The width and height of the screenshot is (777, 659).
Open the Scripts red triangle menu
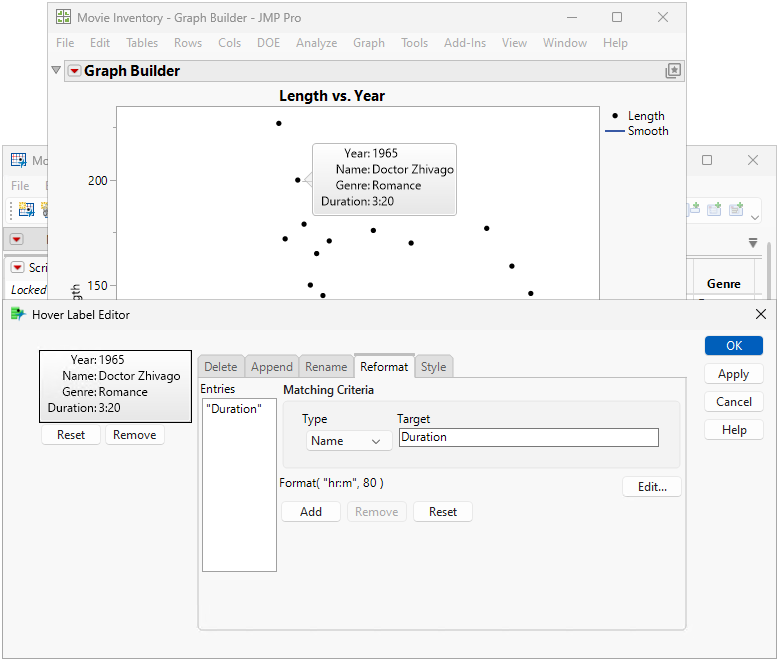pos(18,268)
